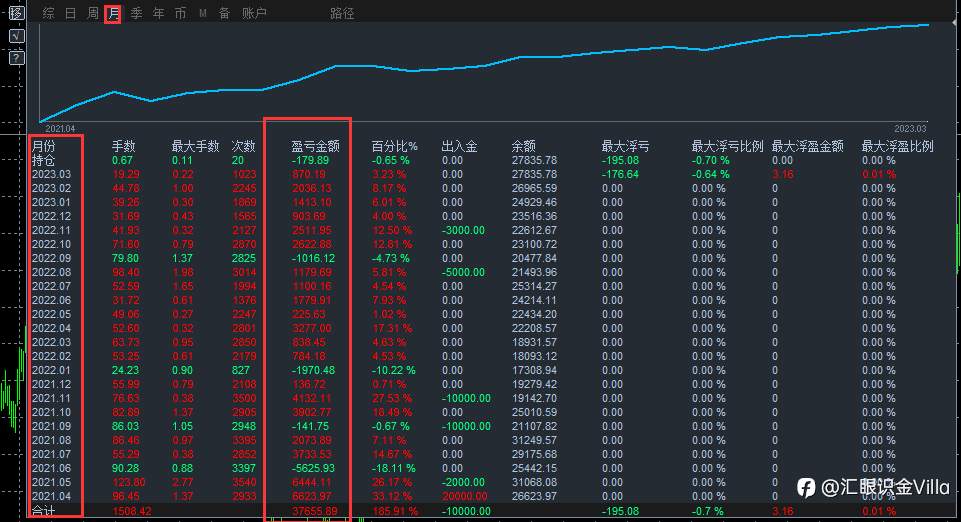This screenshot has width=961, height=522.
Task: Click the 百分比% column header
Action: pos(395,146)
